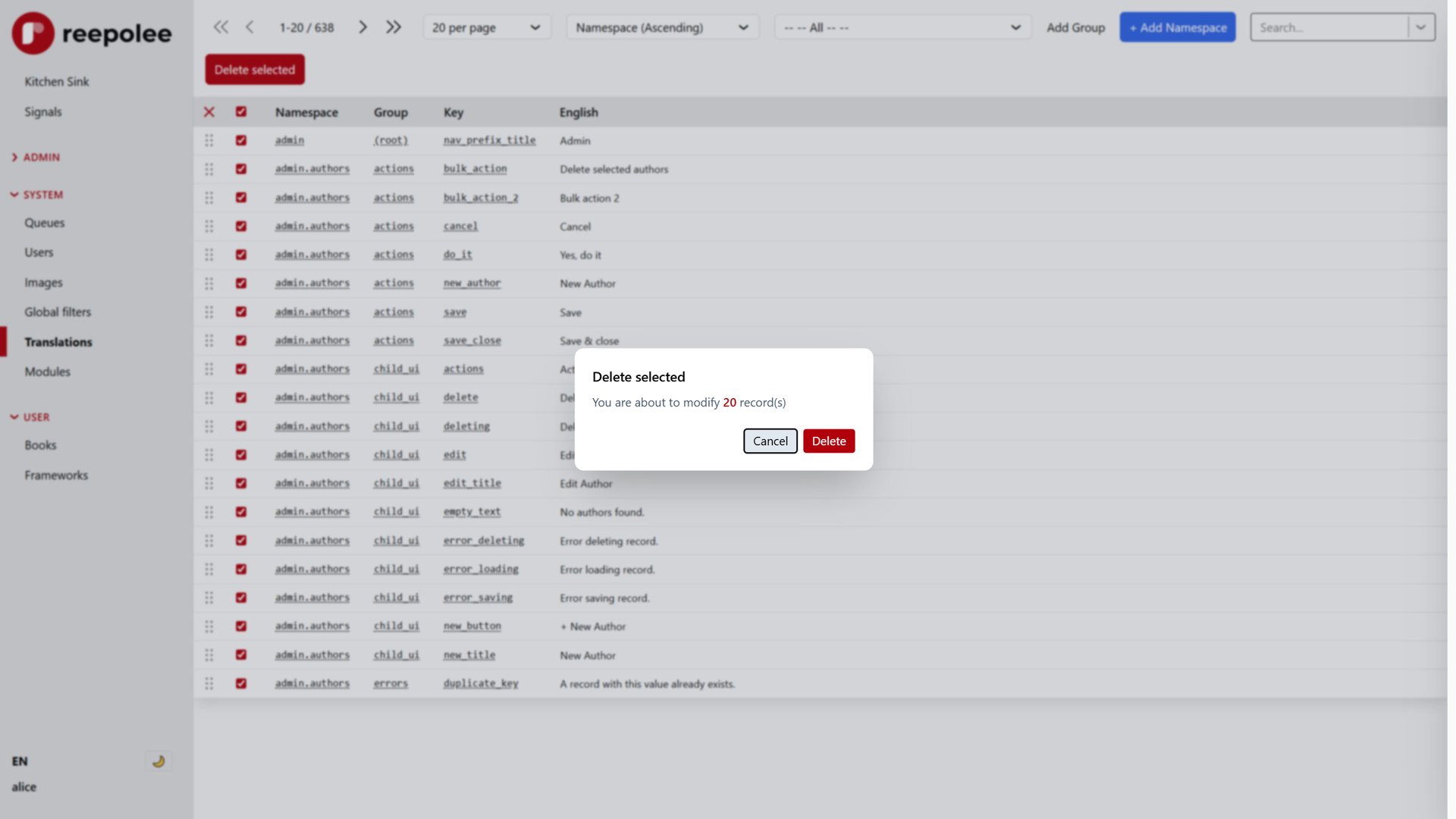This screenshot has height=819, width=1456.
Task: Toggle dark mode moon icon
Action: click(x=158, y=761)
